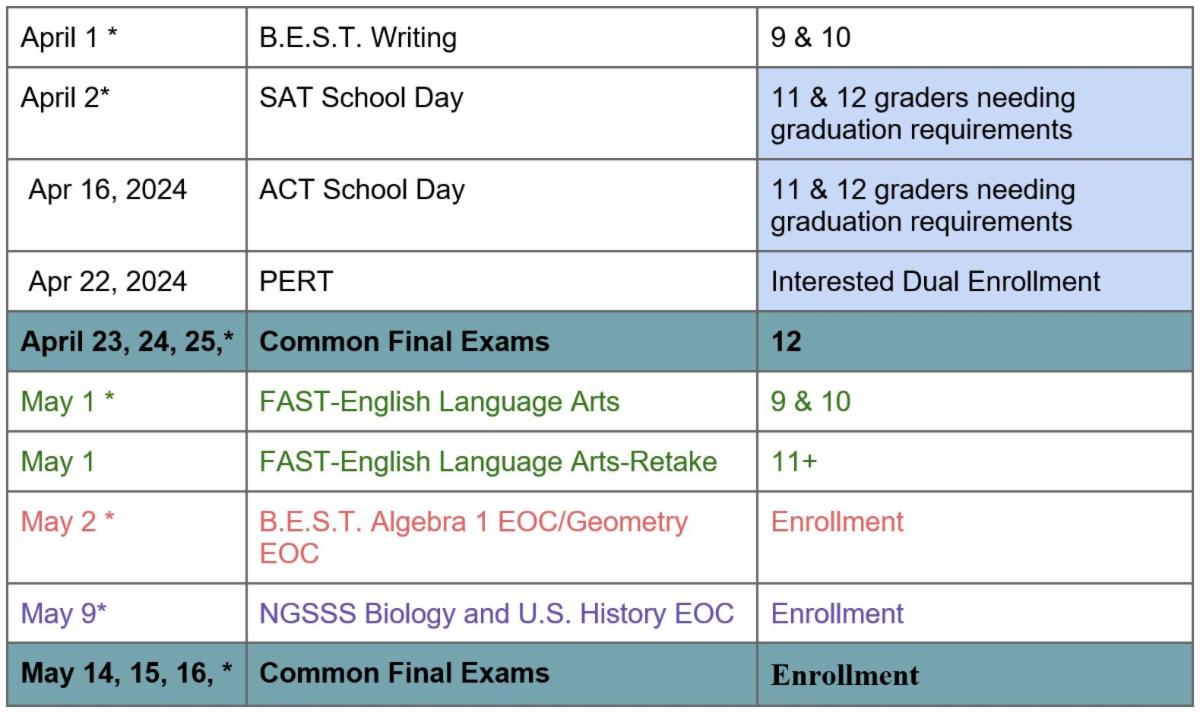This screenshot has height=713, width=1200.
Task: Click the "April 1 *" date cell
Action: pos(68,38)
